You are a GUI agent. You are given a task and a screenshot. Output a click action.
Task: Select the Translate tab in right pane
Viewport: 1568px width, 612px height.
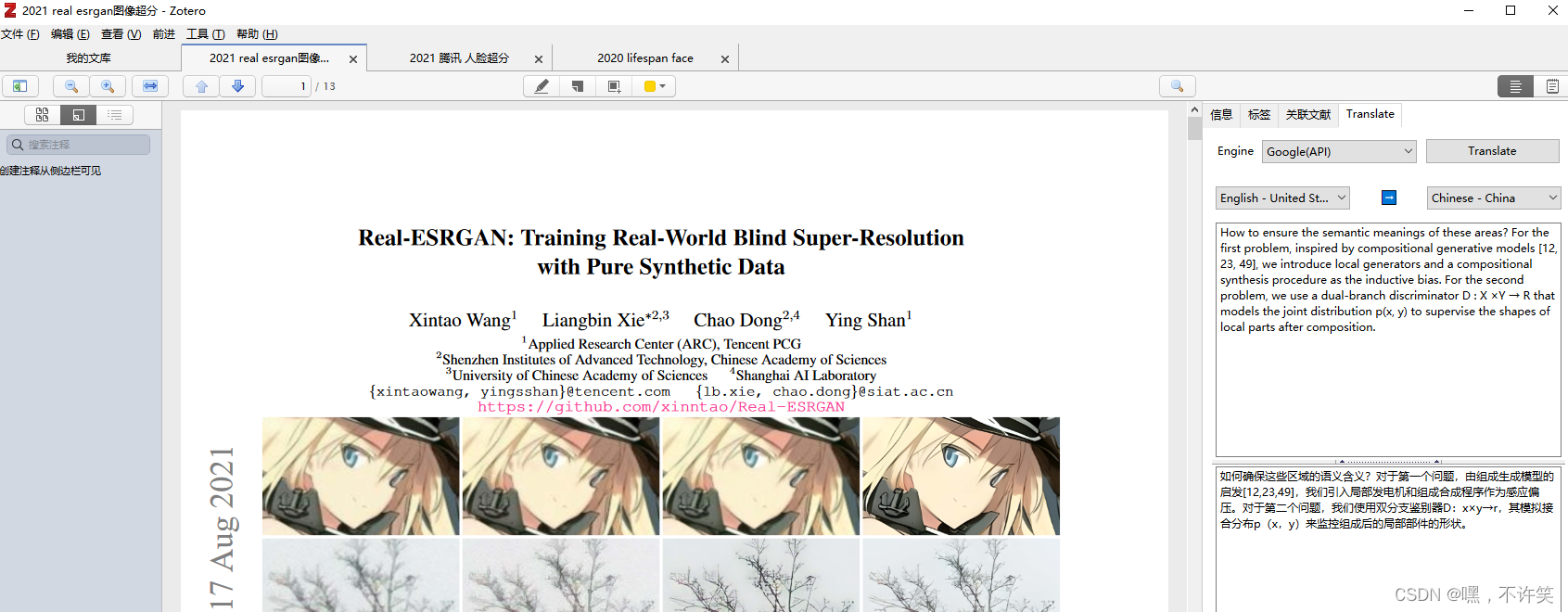[x=1370, y=114]
